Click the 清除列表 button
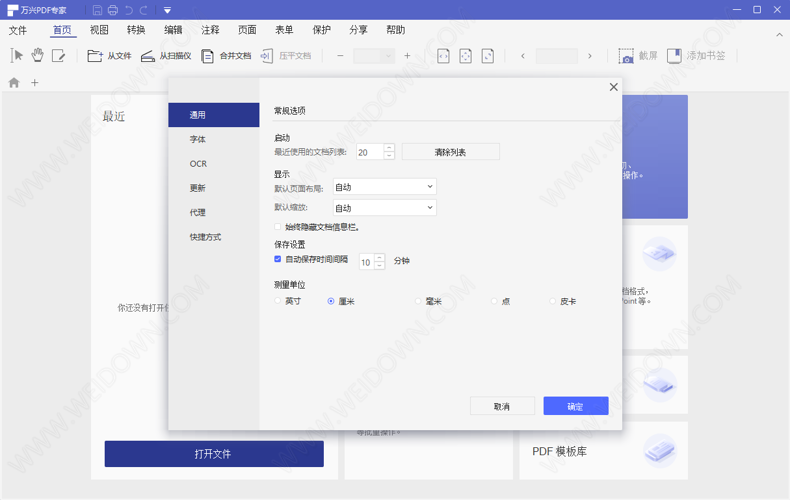This screenshot has height=500, width=790. click(450, 152)
